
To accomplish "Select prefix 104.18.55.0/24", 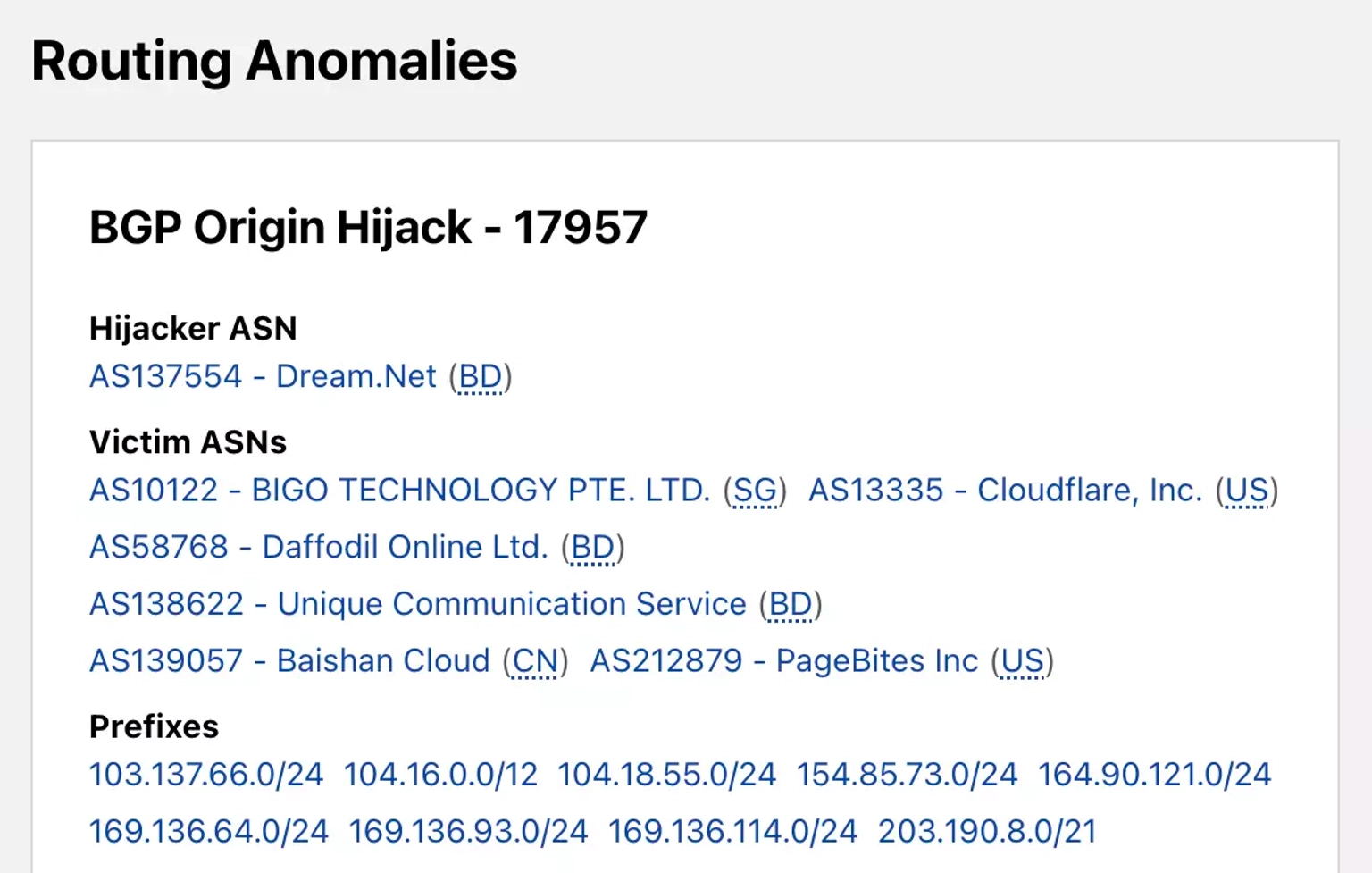I will 666,774.
